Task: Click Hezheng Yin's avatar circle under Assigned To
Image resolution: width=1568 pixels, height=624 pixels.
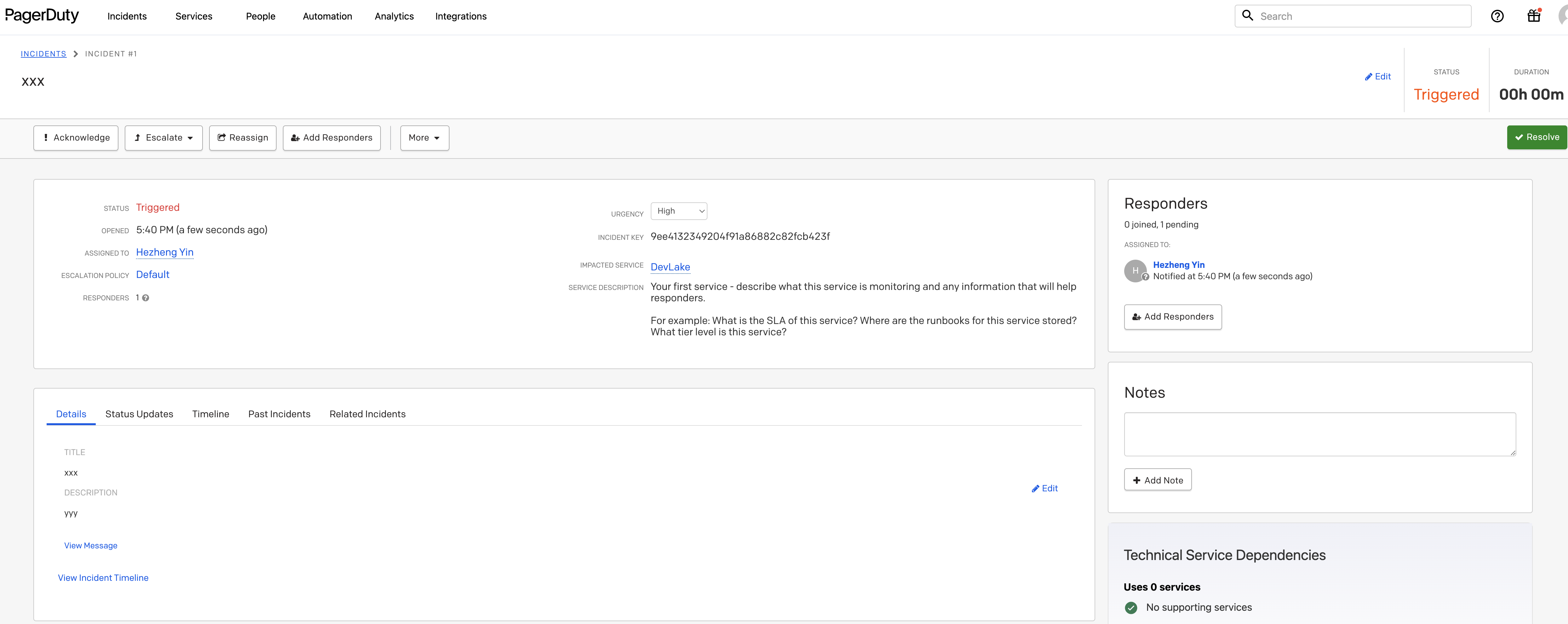Action: (1135, 271)
